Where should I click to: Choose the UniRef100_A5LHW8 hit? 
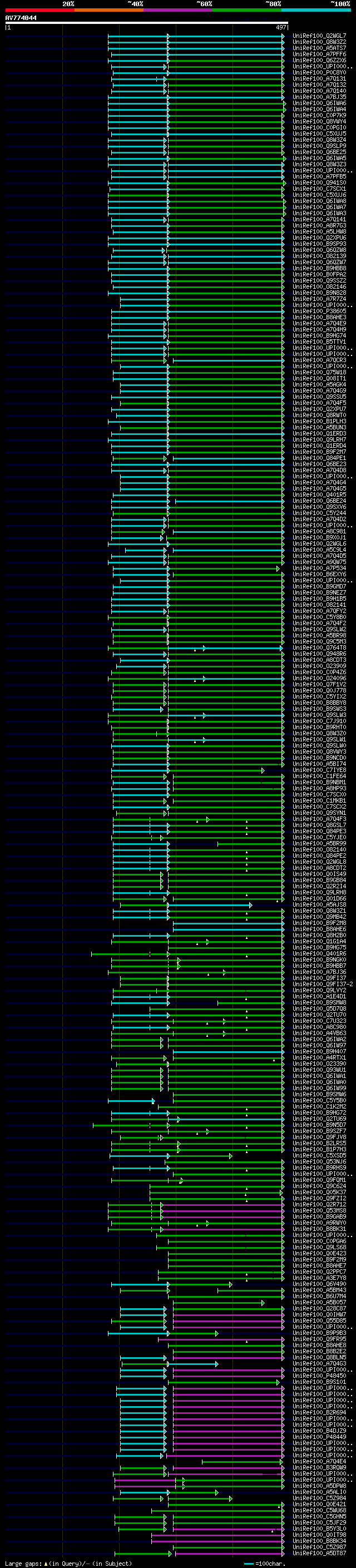319,232
